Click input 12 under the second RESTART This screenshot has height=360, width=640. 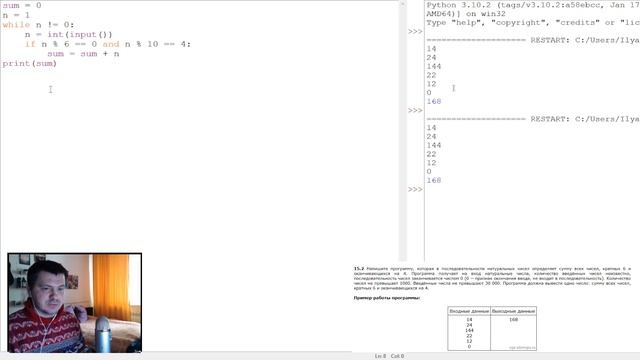click(x=431, y=163)
